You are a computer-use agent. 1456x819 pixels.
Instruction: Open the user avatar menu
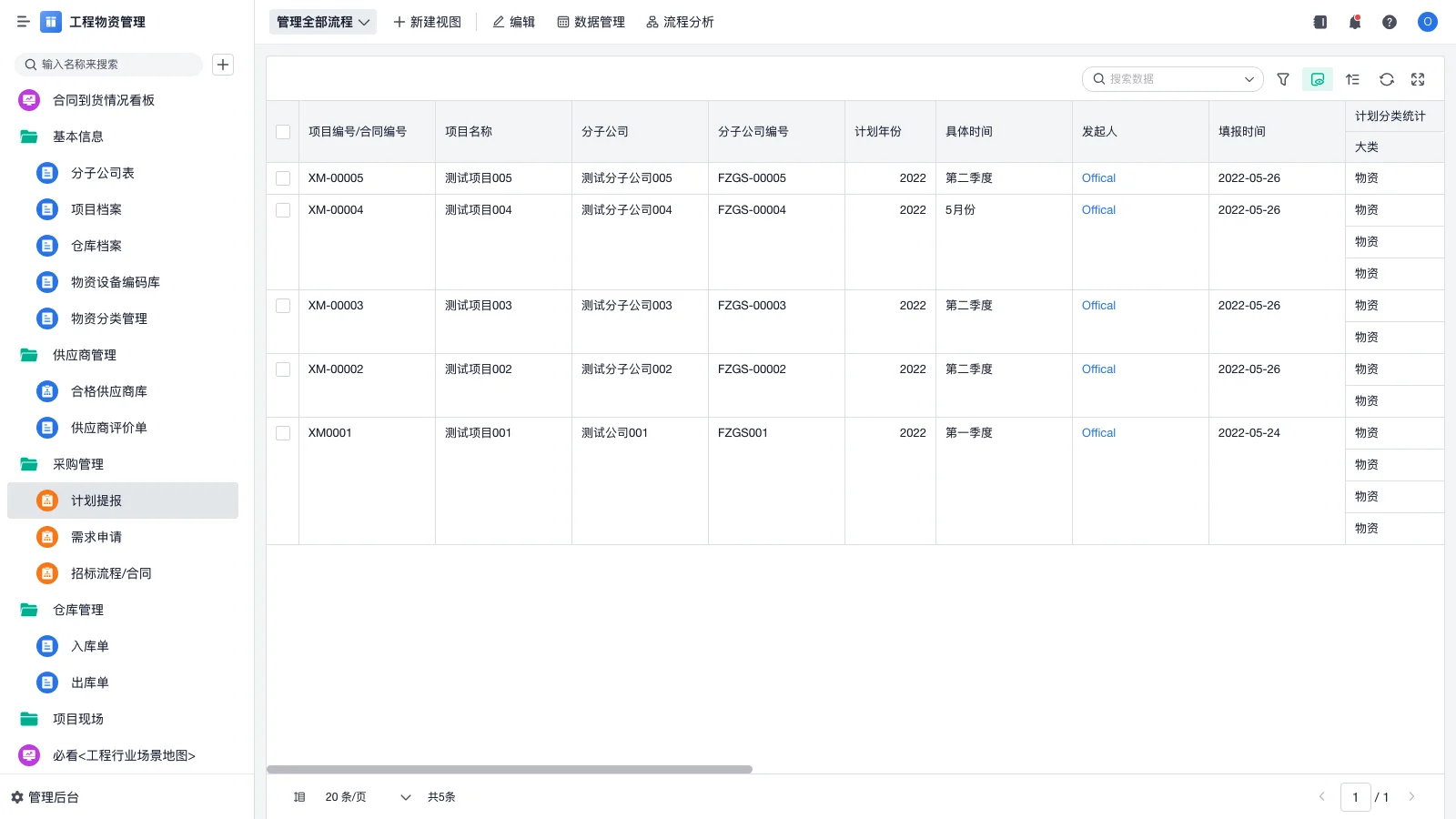[1428, 22]
